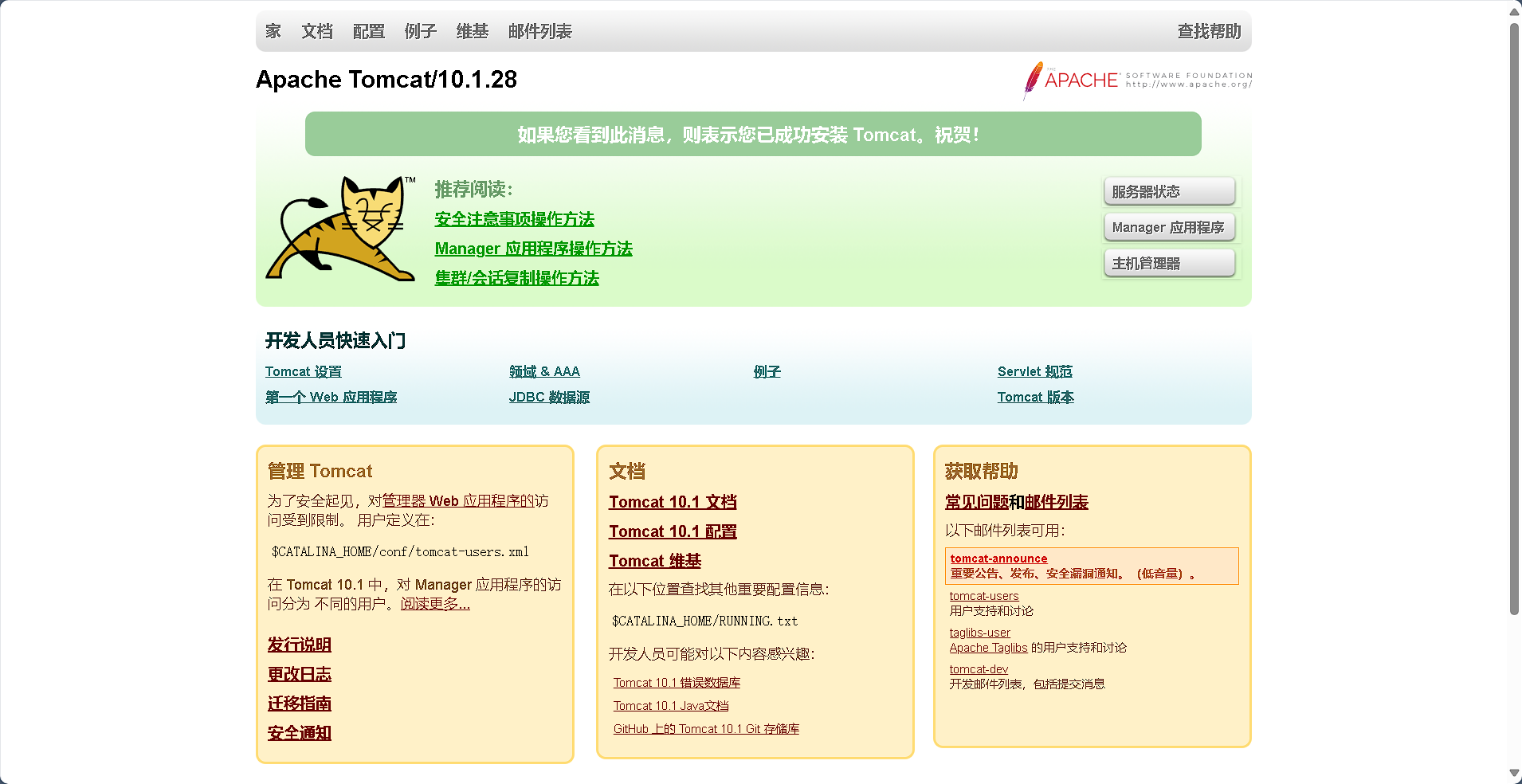The width and height of the screenshot is (1522, 784).
Task: Click the green Tomcat congratulations banner
Action: point(753,134)
